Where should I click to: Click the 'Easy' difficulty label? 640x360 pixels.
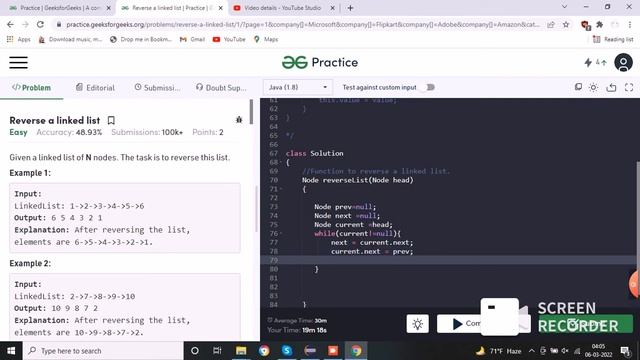[18, 132]
